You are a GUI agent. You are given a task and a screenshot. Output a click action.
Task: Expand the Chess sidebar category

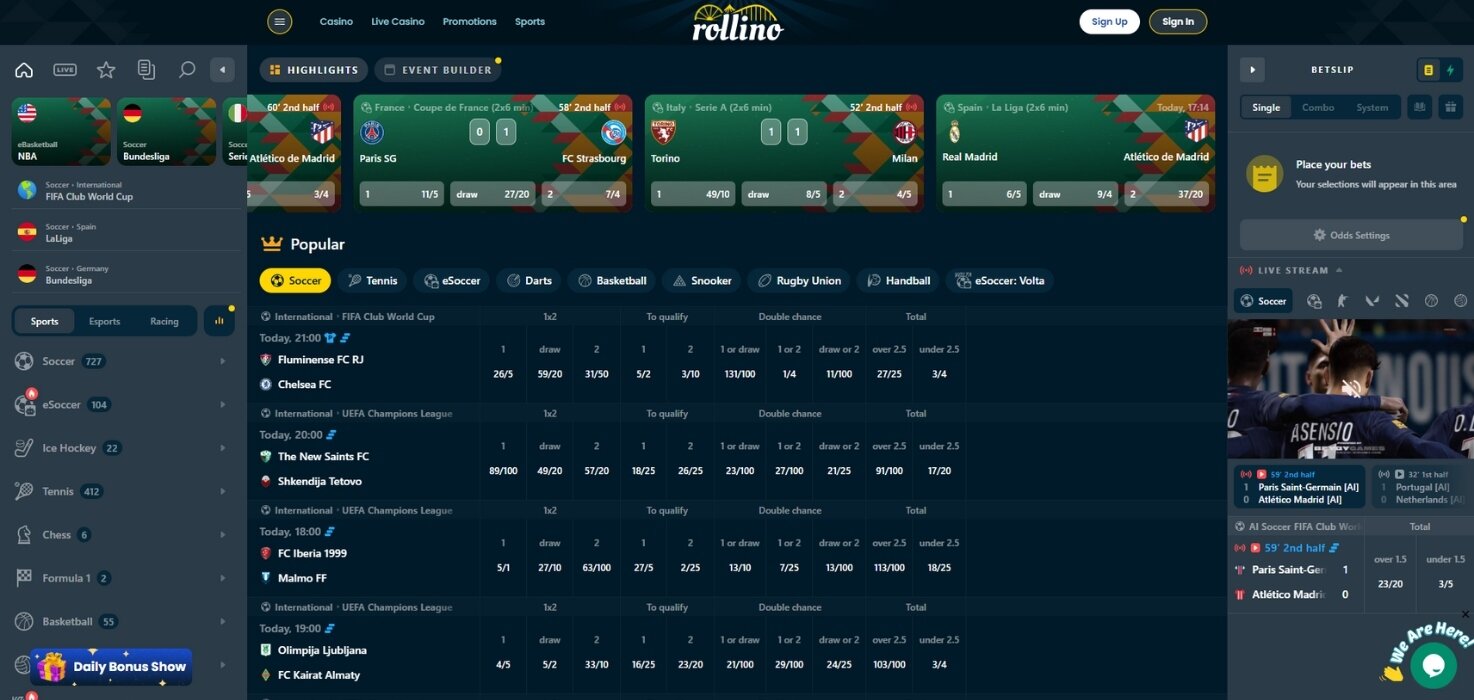(x=123, y=535)
